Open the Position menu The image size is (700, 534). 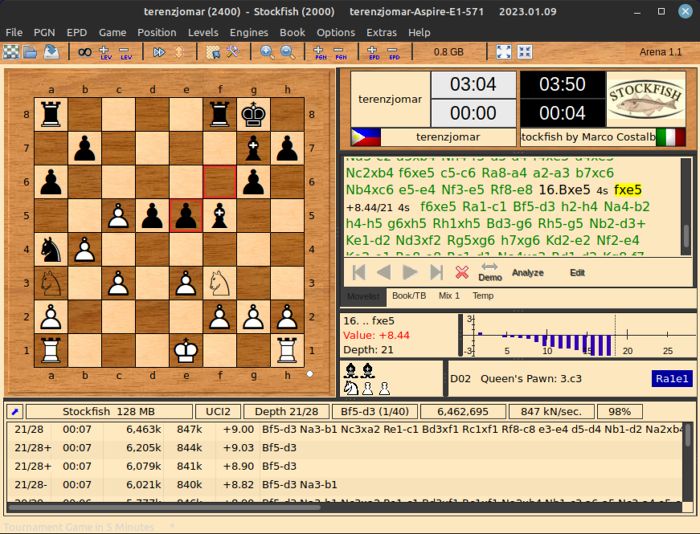point(157,33)
